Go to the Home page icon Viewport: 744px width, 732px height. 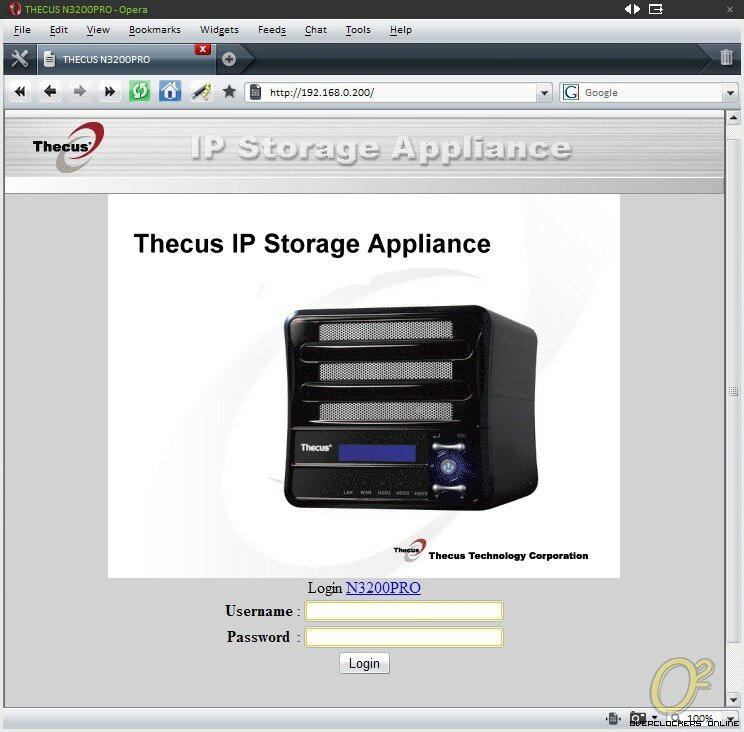pos(170,92)
